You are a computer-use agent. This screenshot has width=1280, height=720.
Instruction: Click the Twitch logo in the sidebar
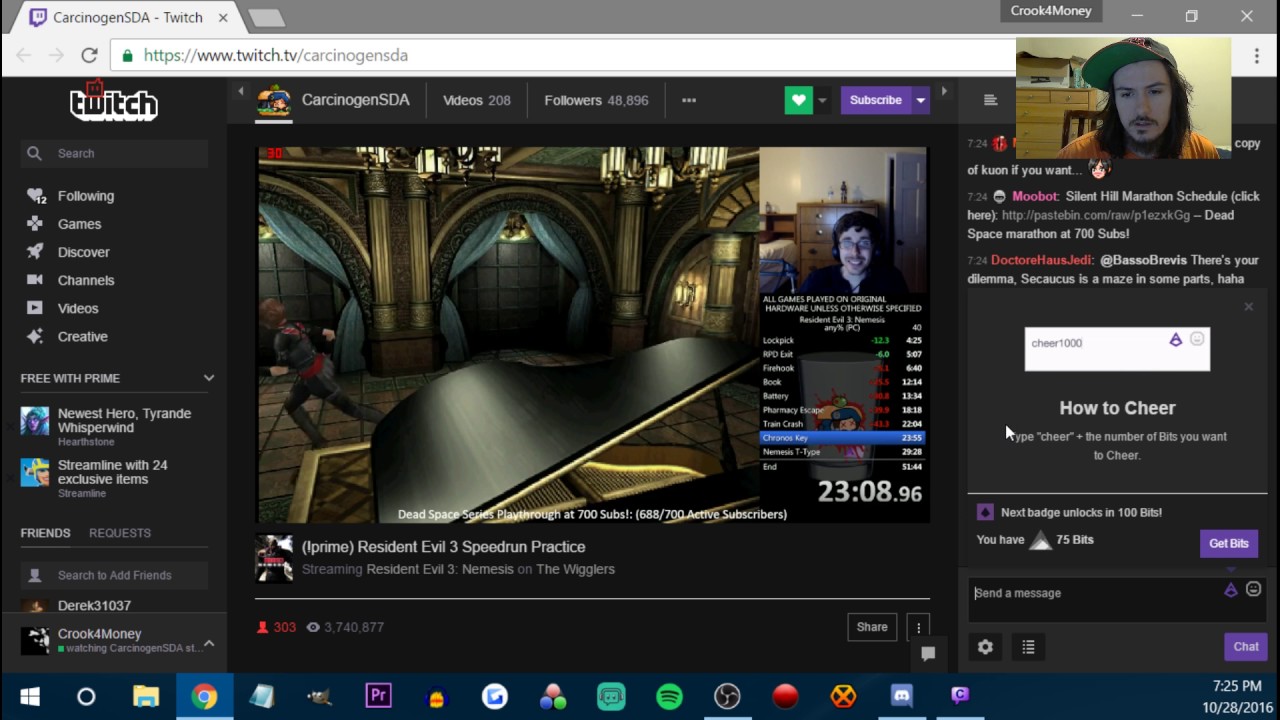(x=113, y=103)
